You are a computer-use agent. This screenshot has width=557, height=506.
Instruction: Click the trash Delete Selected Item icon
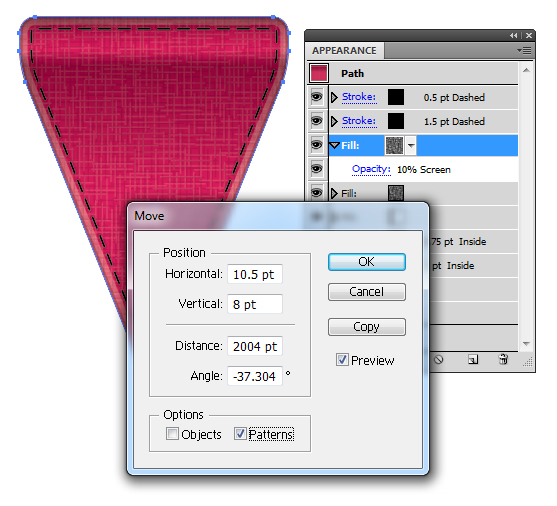click(x=503, y=359)
